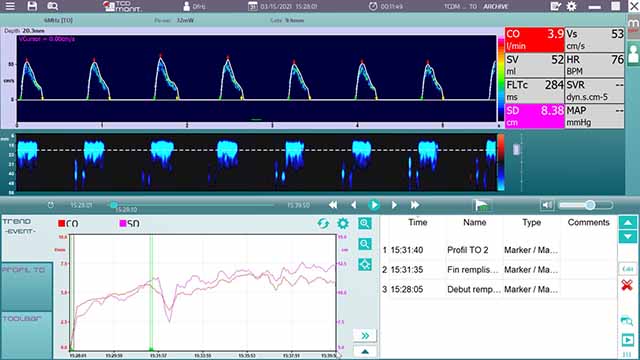
Task: Zoom in on the trend graph
Action: click(364, 223)
